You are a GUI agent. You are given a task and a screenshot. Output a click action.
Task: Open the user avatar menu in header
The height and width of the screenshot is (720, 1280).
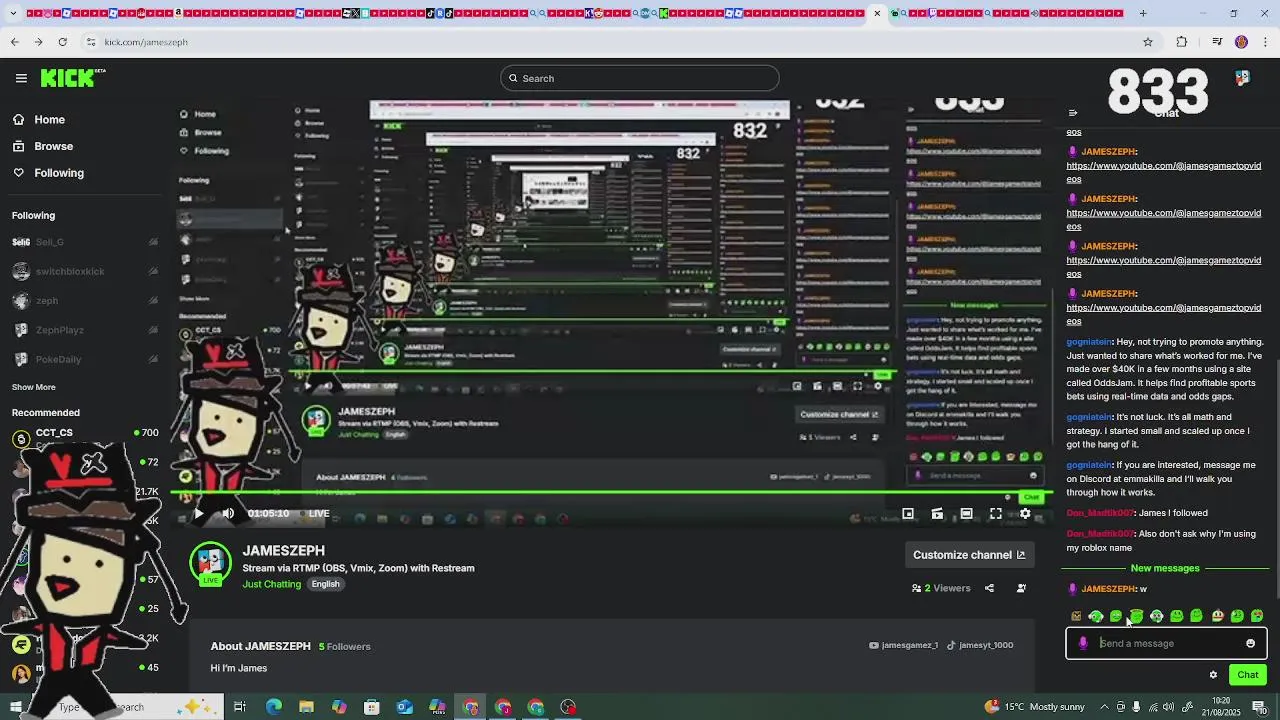point(1242,78)
